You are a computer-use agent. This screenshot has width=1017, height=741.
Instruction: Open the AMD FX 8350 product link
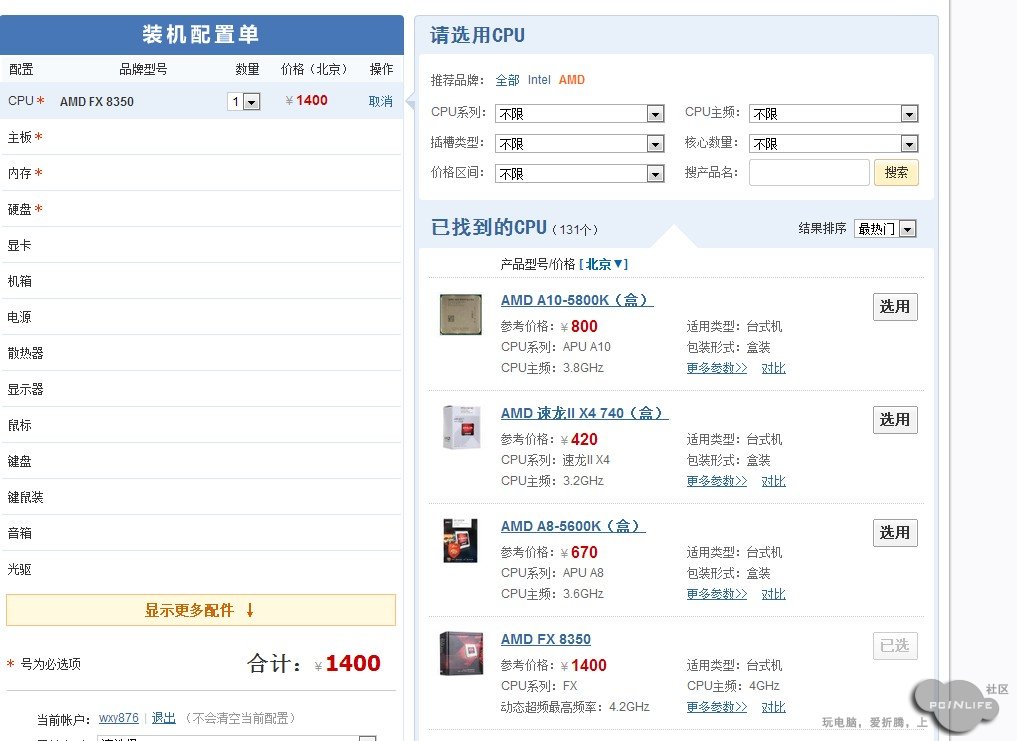point(545,639)
